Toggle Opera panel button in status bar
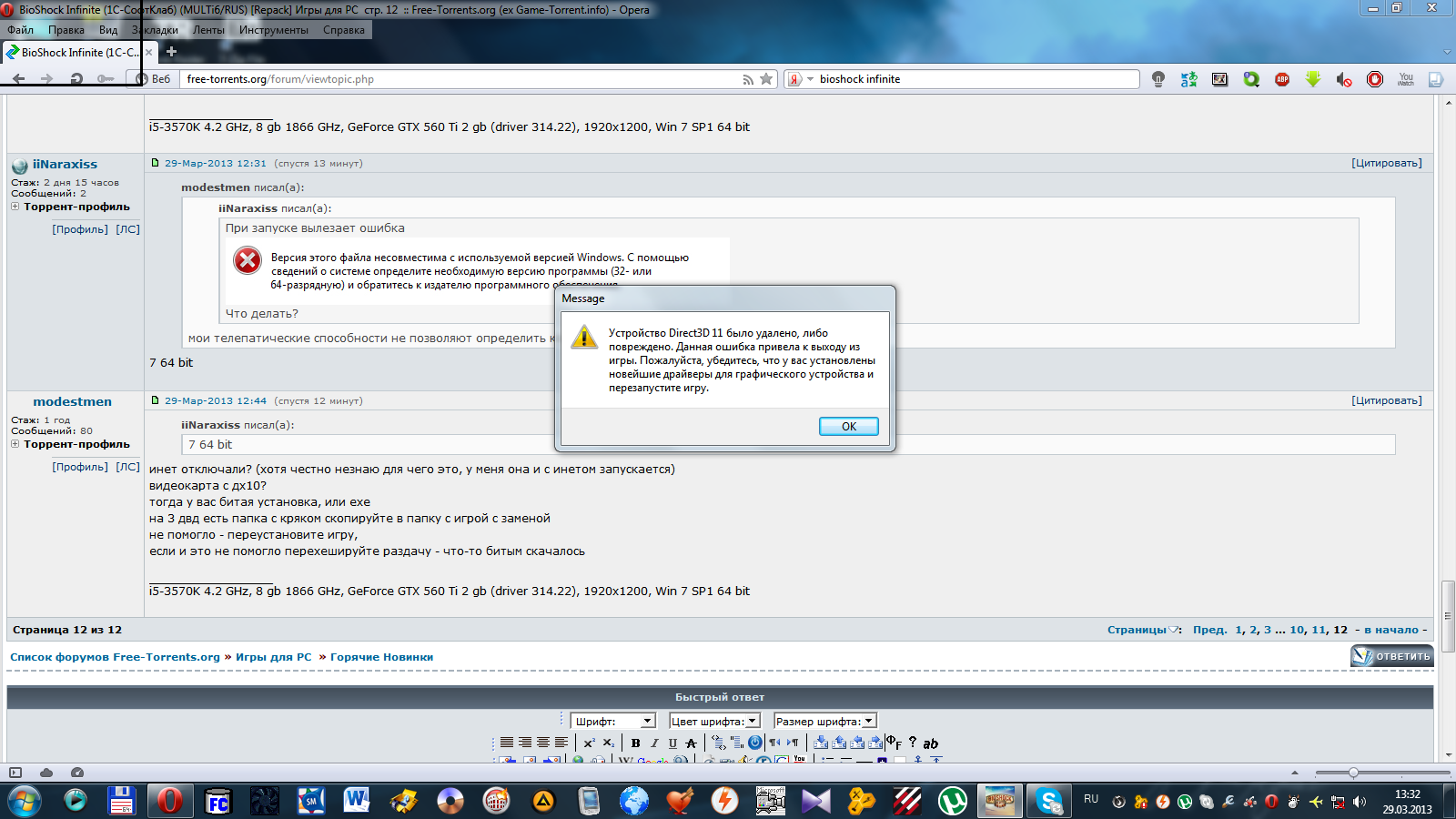The width and height of the screenshot is (1456, 819). (x=15, y=773)
